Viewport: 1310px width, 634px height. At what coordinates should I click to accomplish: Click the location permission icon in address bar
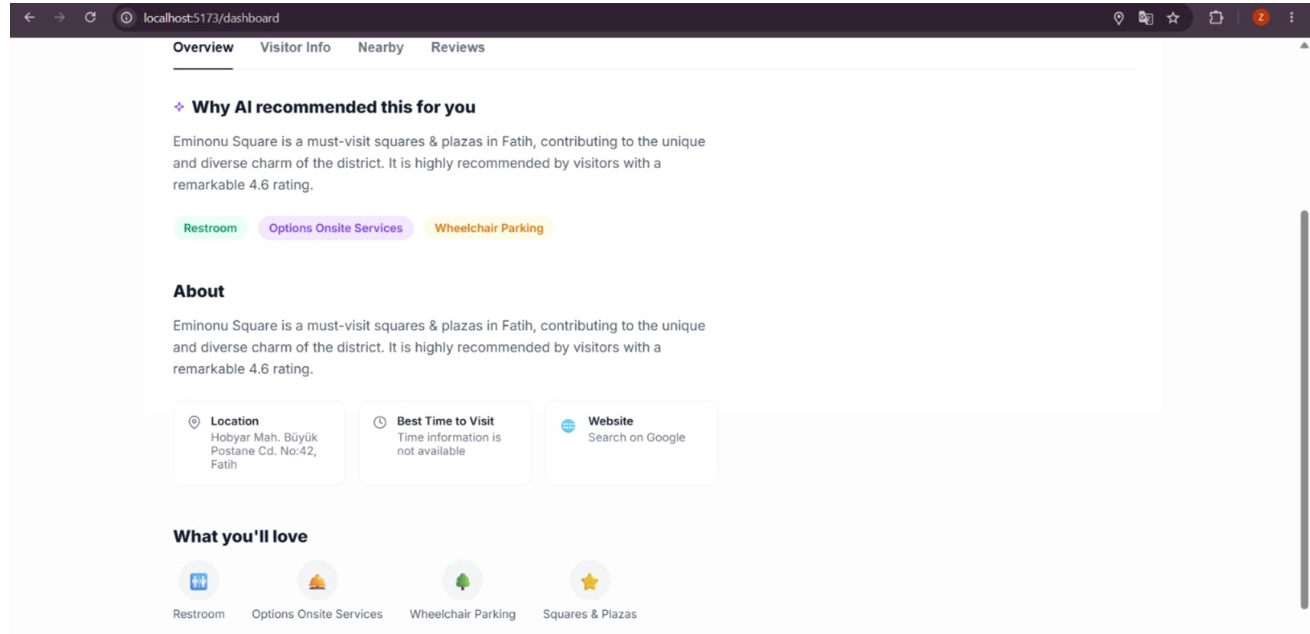1119,18
